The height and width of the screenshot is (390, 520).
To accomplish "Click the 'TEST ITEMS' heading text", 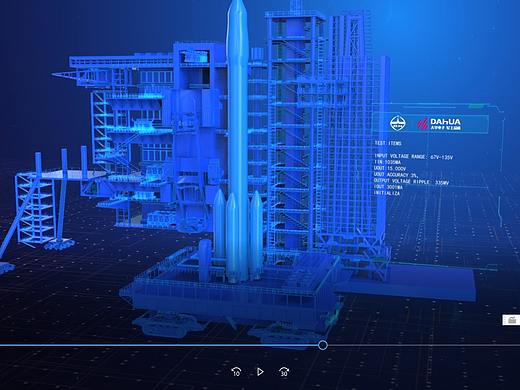I will tap(388, 143).
